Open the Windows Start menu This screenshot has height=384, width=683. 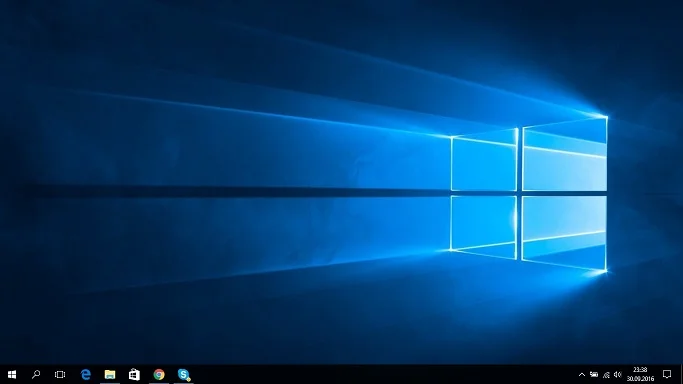click(x=12, y=374)
